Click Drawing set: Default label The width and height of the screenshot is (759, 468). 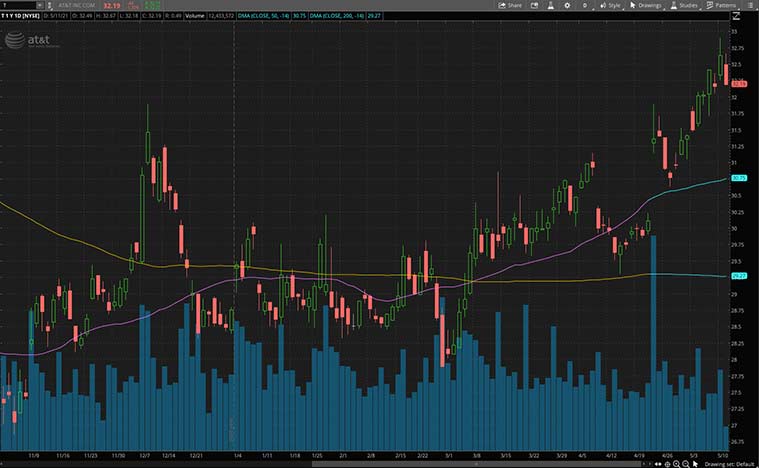coord(728,463)
